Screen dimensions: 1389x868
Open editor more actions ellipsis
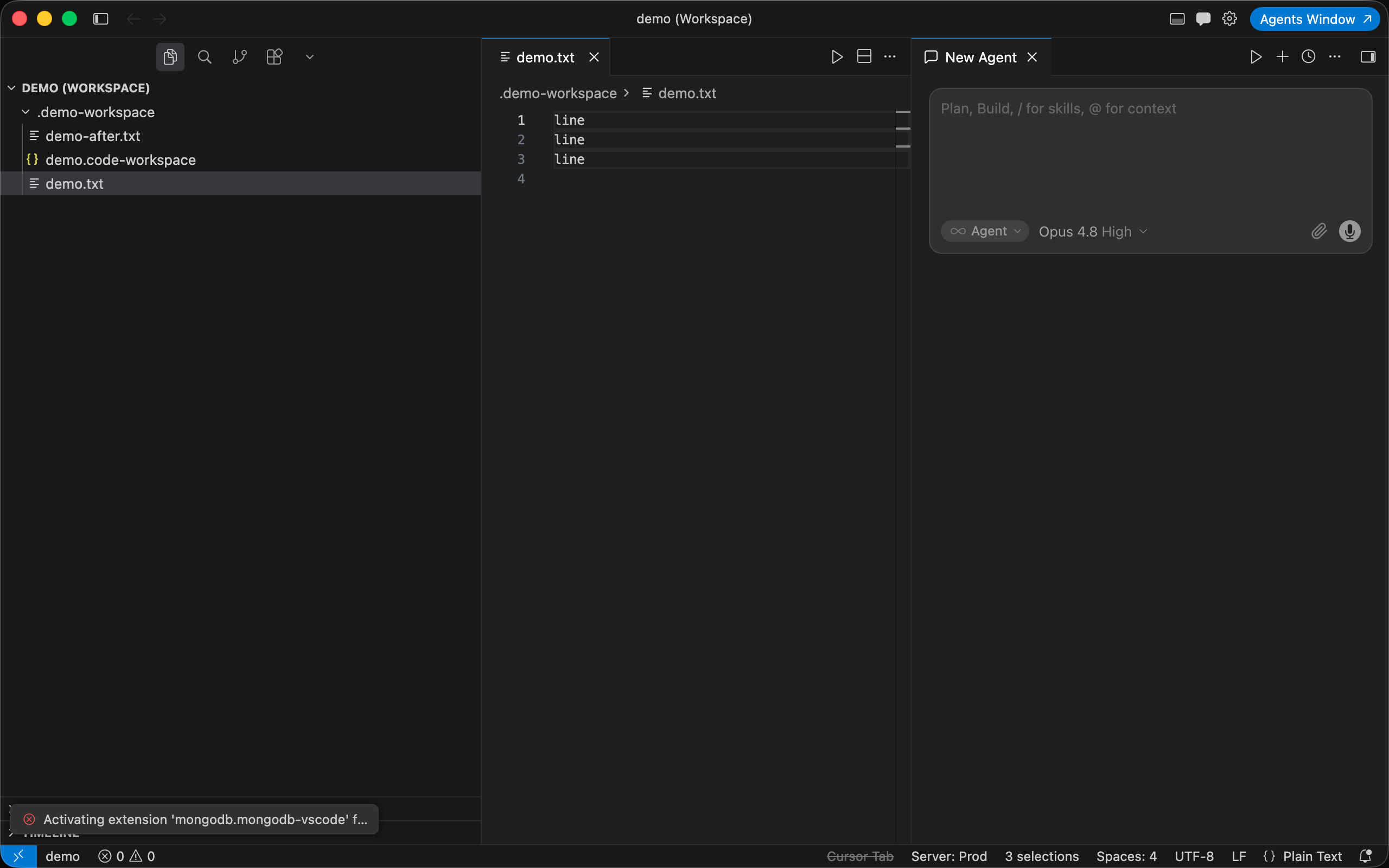coord(890,57)
